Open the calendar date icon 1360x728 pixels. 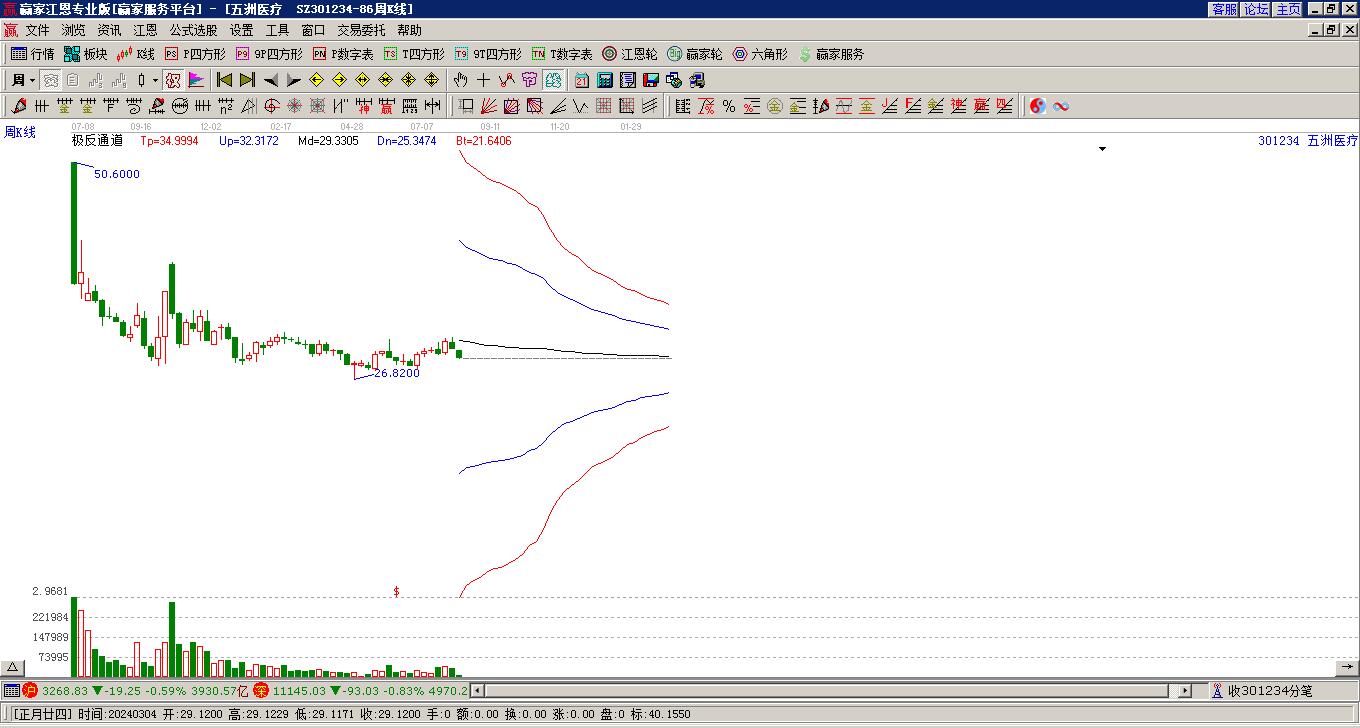point(582,80)
